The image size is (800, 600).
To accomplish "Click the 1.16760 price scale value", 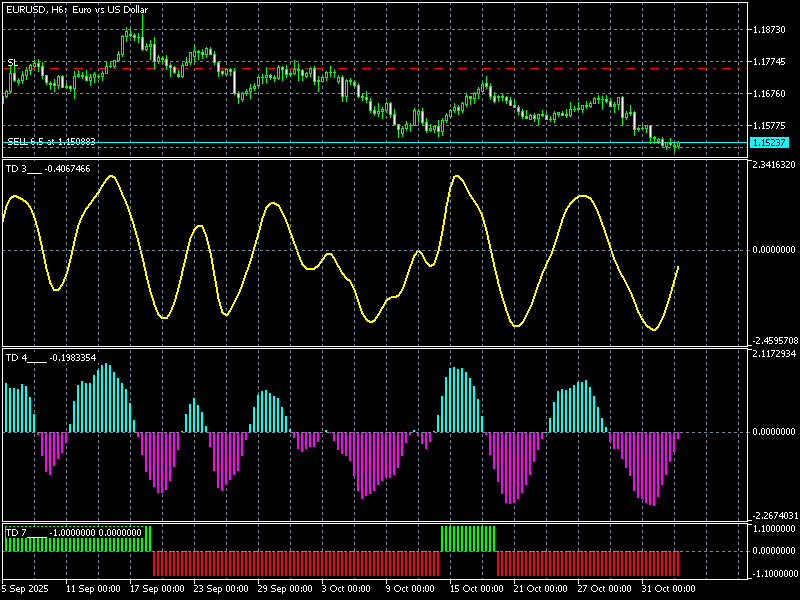I will (x=769, y=94).
